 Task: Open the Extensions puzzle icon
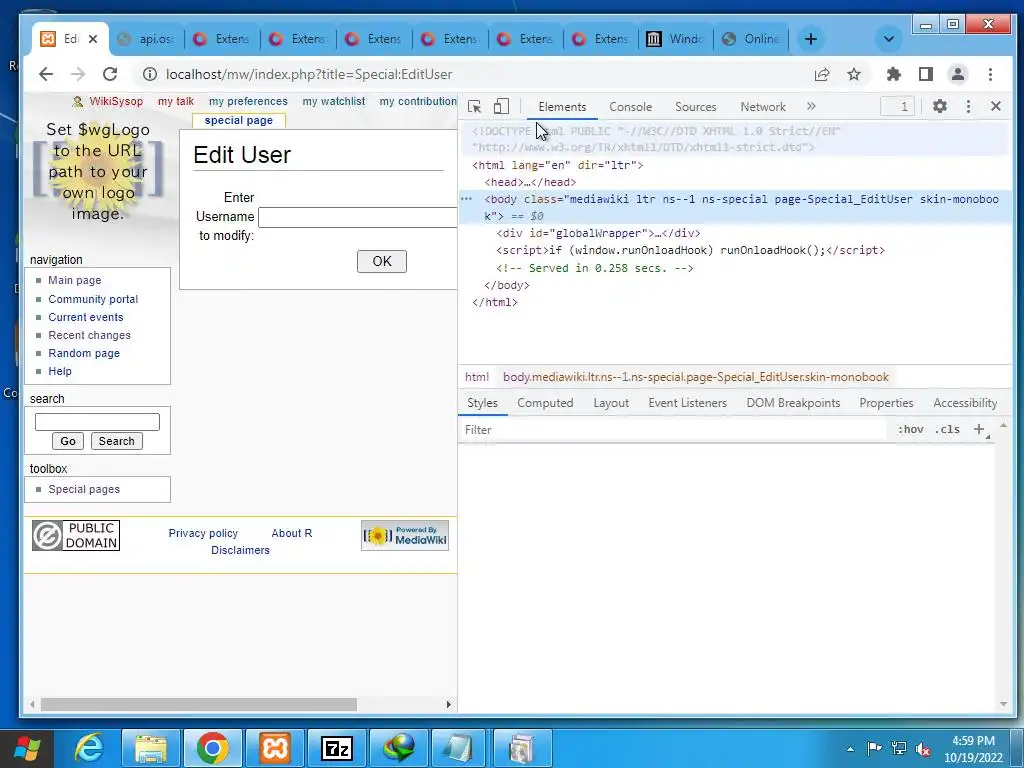click(x=893, y=74)
